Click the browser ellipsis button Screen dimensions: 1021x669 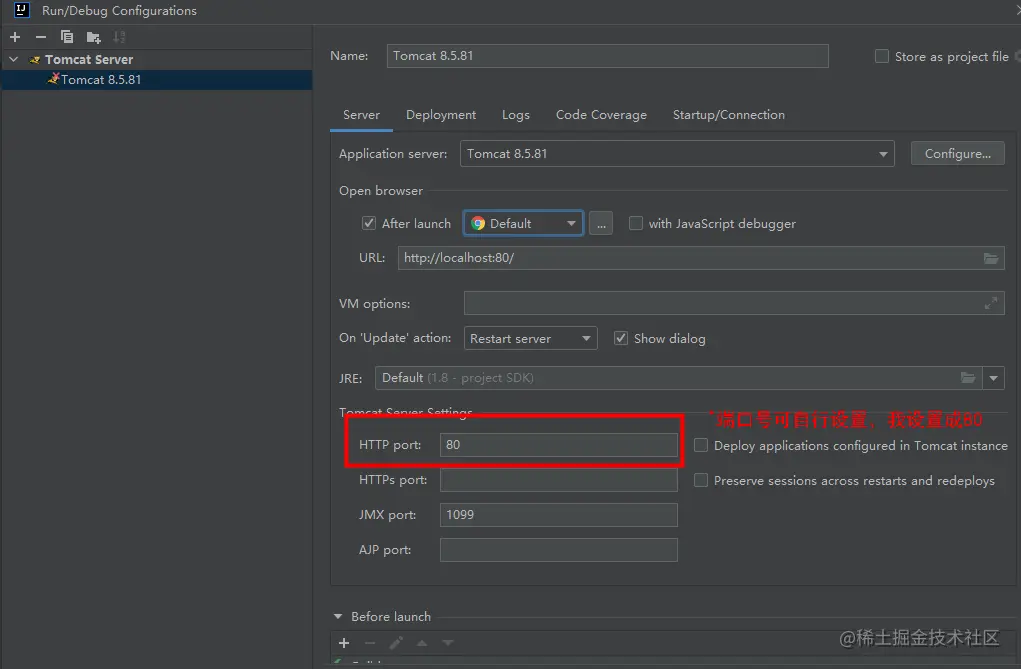click(x=601, y=223)
